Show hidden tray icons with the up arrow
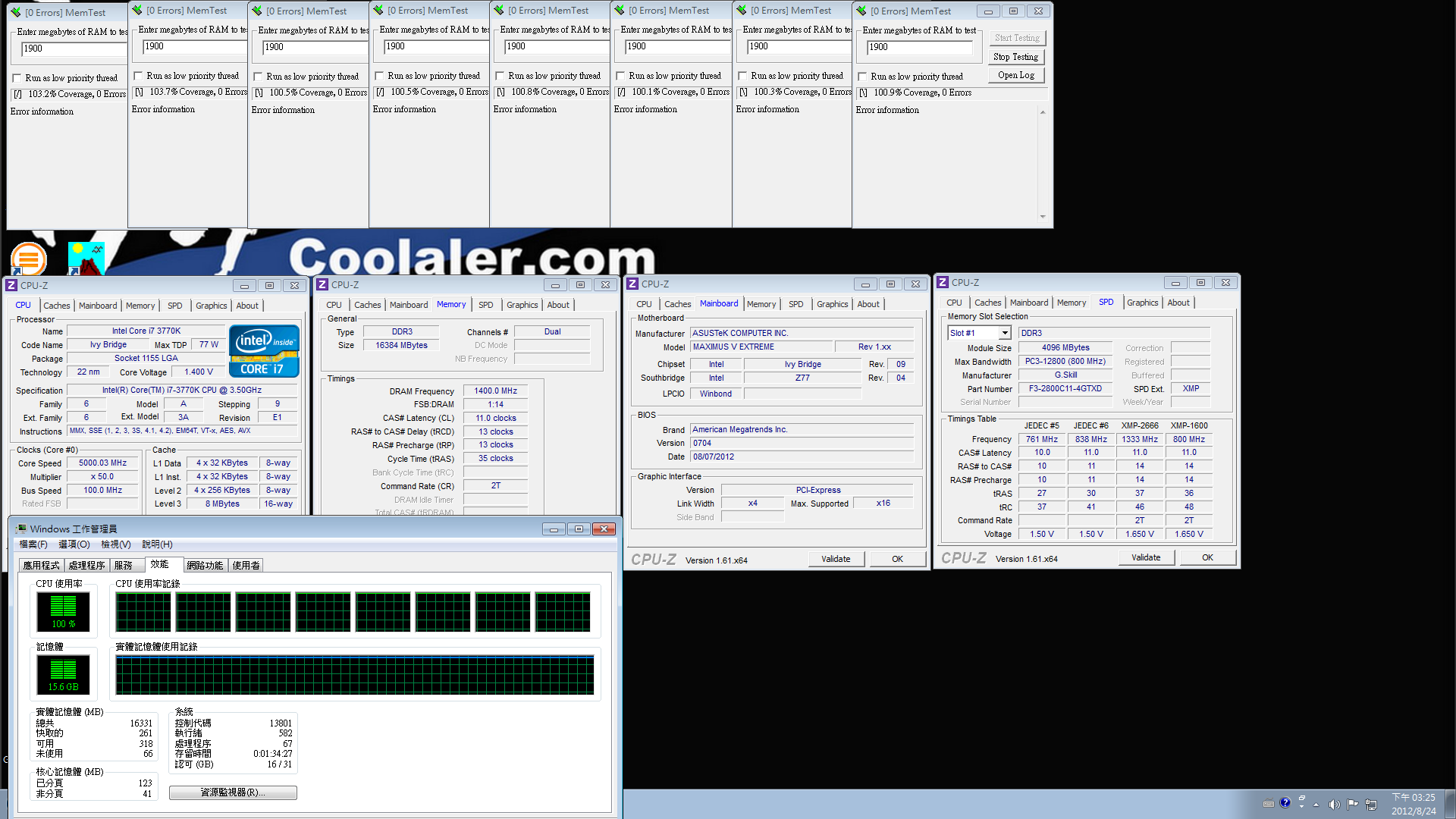This screenshot has width=1456, height=819. click(x=1316, y=805)
